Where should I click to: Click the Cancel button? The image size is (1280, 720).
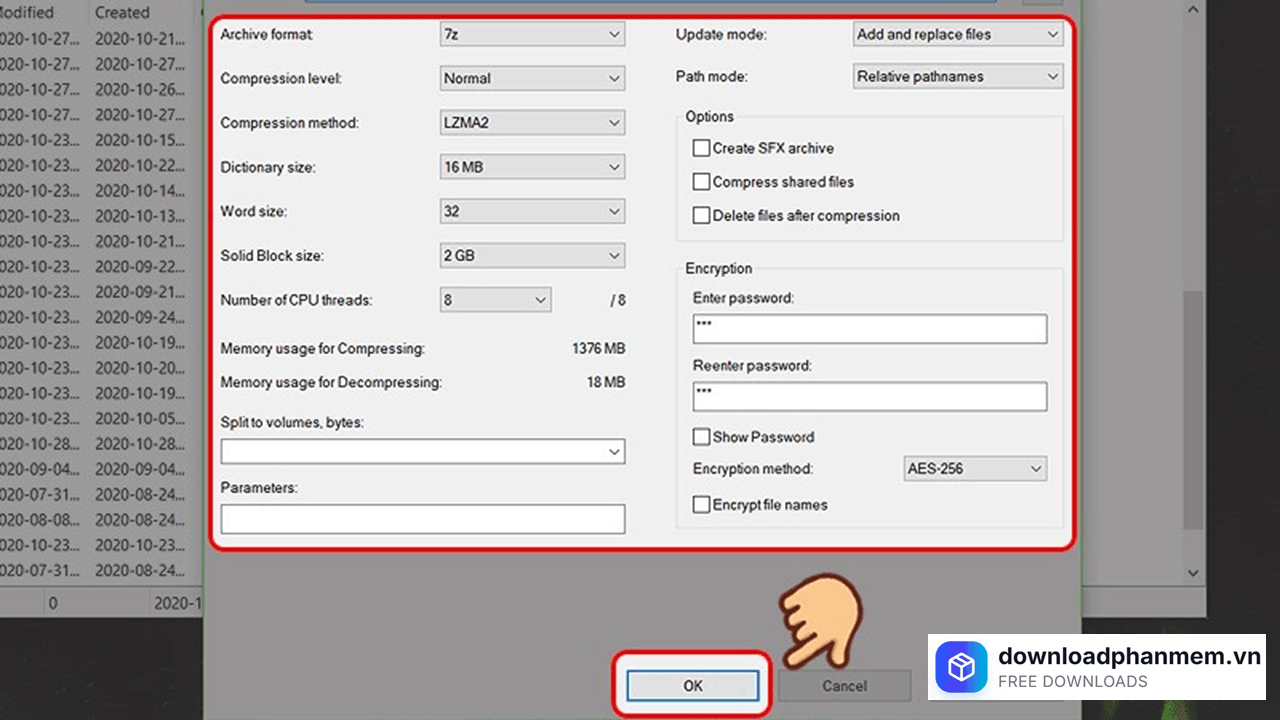click(x=843, y=685)
